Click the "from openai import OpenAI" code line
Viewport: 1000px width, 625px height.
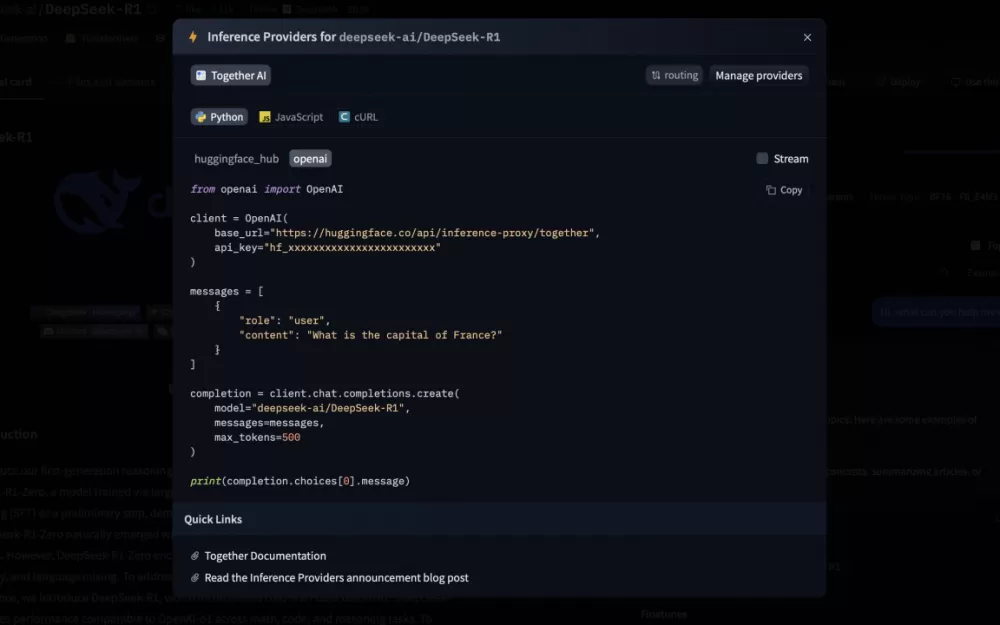267,189
